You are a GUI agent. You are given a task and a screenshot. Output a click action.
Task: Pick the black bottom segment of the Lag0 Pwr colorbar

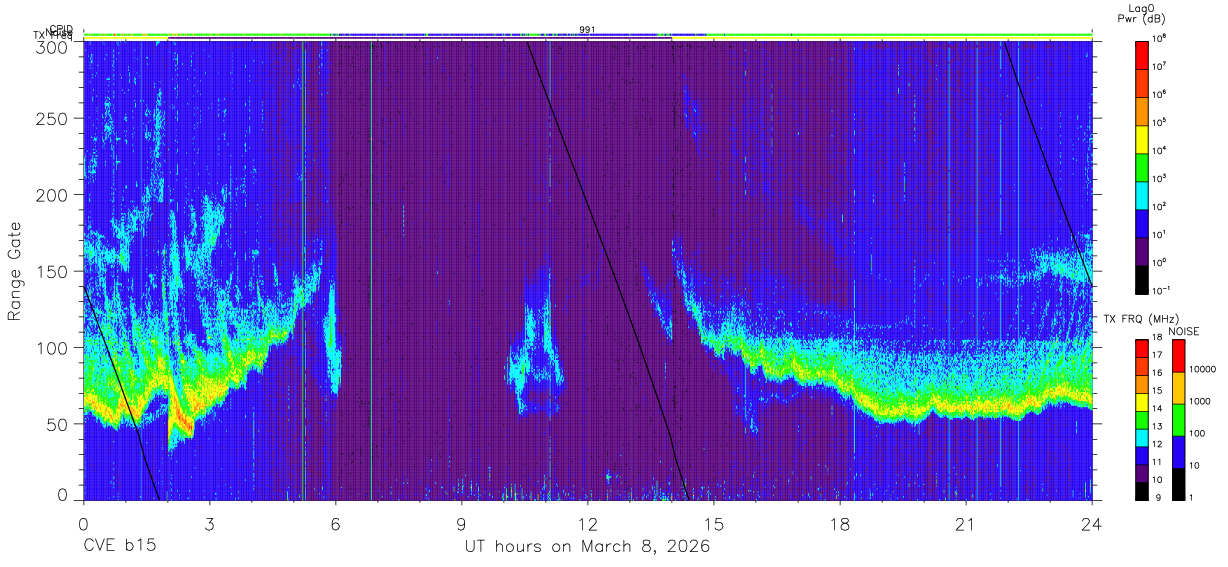(1142, 278)
